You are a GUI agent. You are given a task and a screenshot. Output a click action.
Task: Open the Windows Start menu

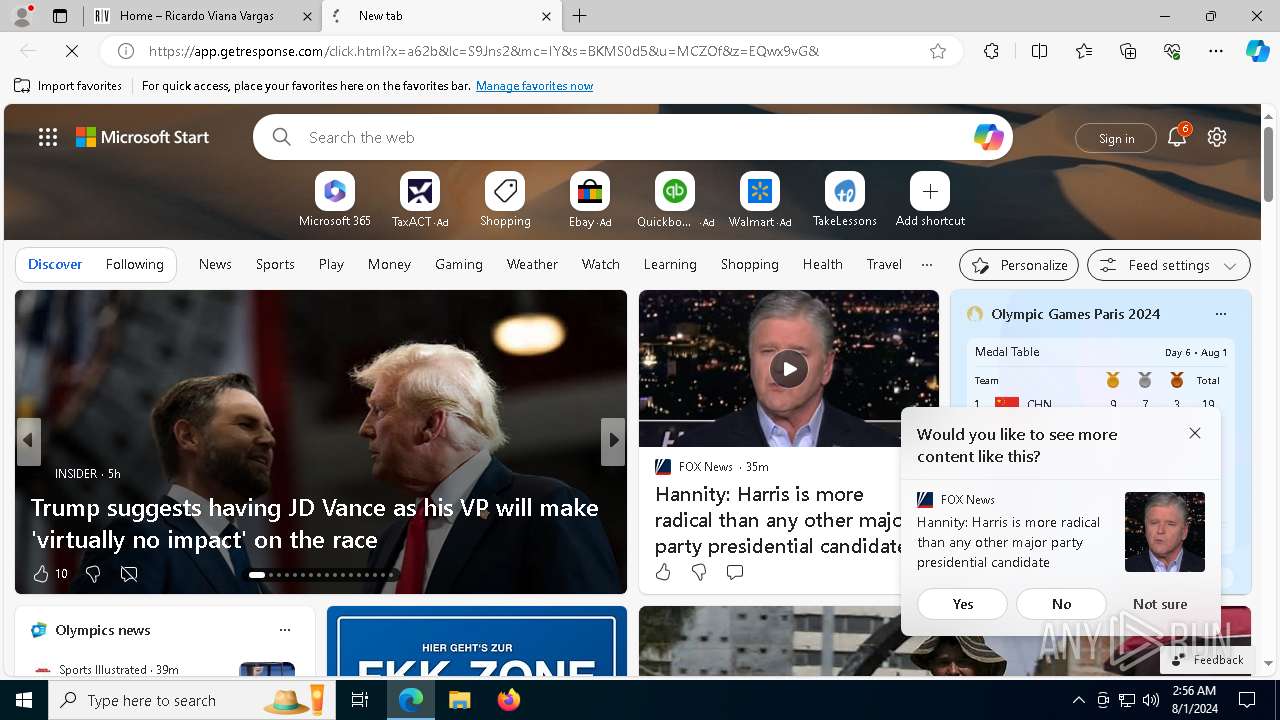click(24, 700)
